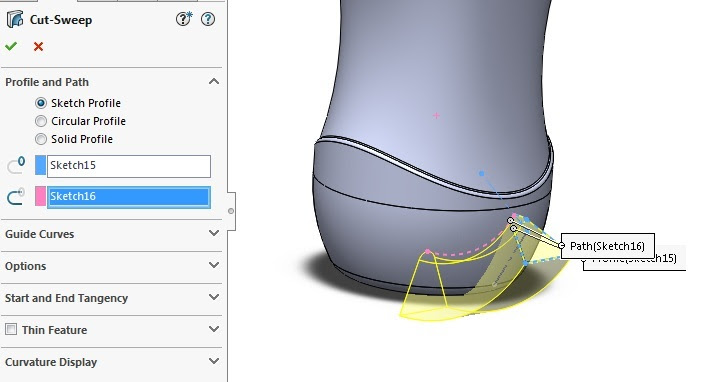This screenshot has height=382, width=721.
Task: Expand the Guide Curves section
Action: (x=214, y=233)
